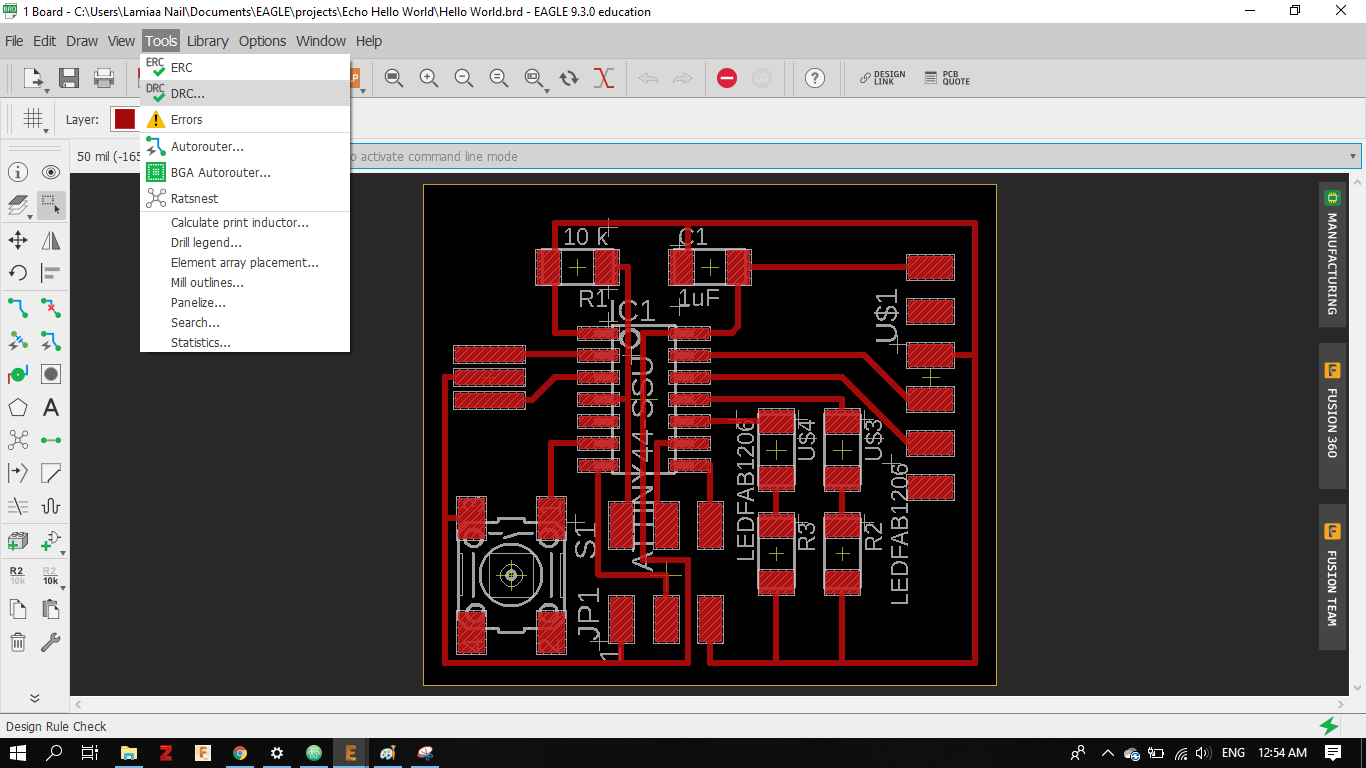The width and height of the screenshot is (1366, 768).
Task: Select the Delete trash tool
Action: [18, 642]
